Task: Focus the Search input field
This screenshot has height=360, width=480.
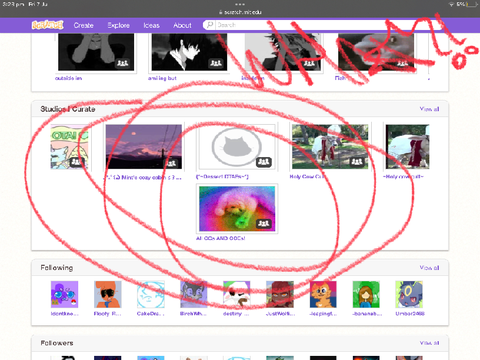Action: click(x=322, y=25)
